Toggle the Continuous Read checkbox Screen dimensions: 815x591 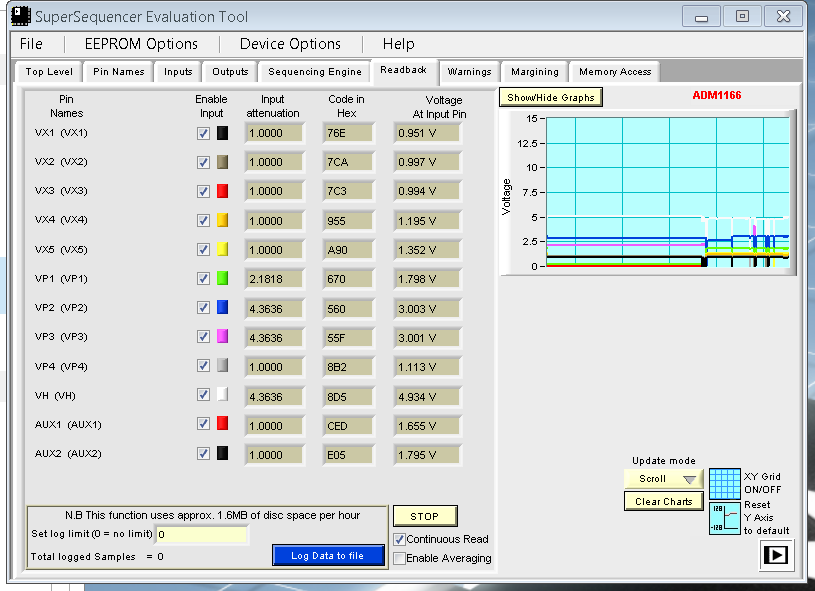[399, 539]
